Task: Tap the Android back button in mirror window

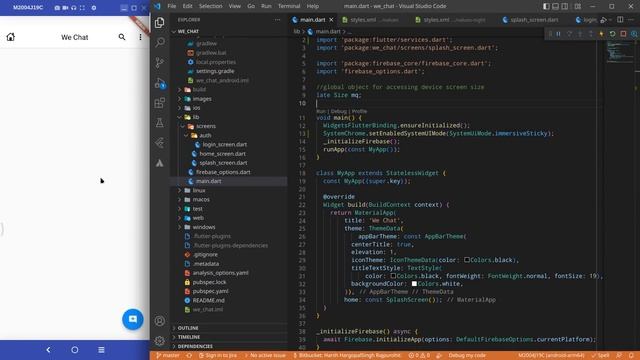Action: point(48,350)
